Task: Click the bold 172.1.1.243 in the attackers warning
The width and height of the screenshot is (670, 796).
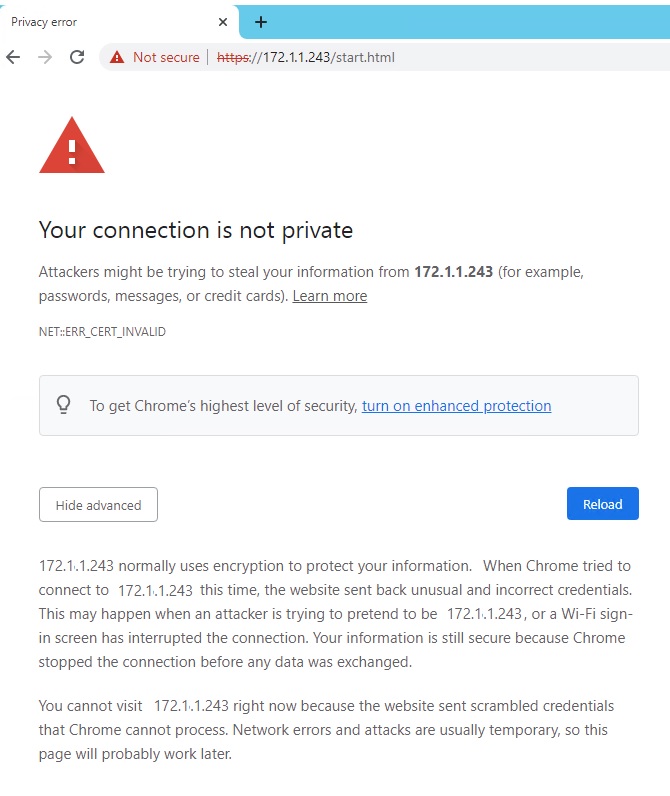Action: pos(453,272)
